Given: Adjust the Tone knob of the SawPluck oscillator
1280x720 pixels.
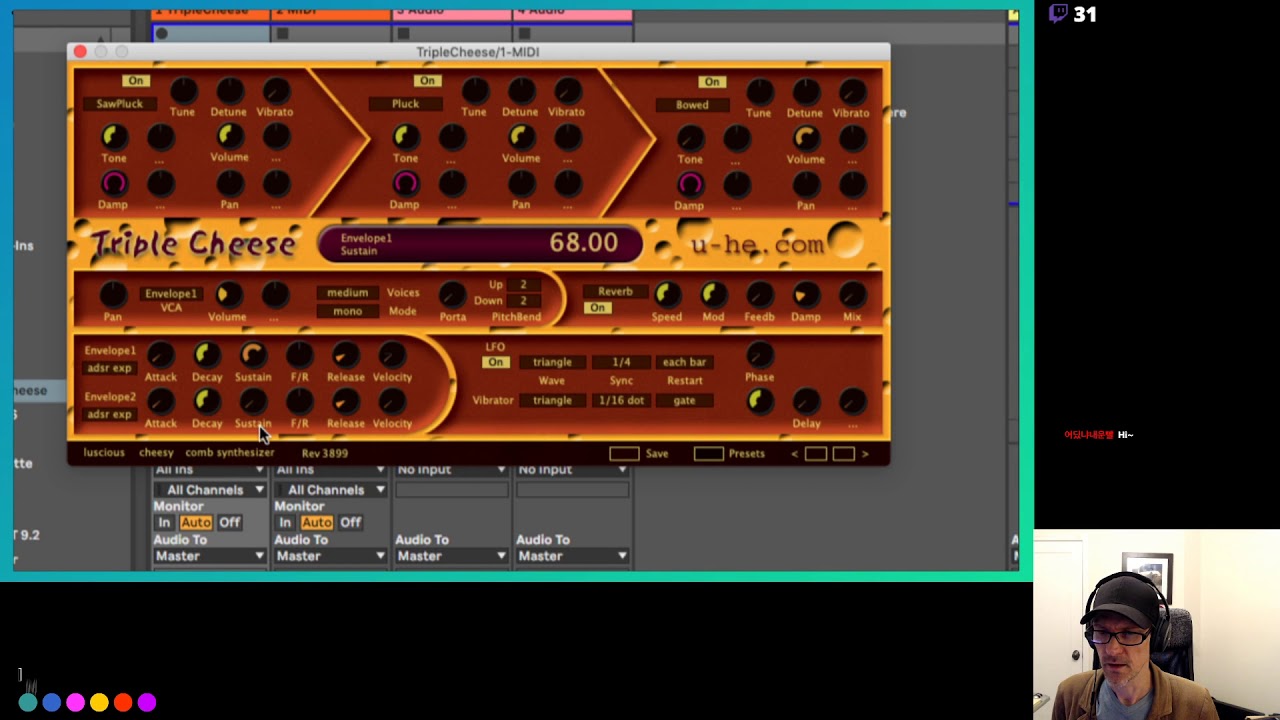Looking at the screenshot, I should pos(114,136).
